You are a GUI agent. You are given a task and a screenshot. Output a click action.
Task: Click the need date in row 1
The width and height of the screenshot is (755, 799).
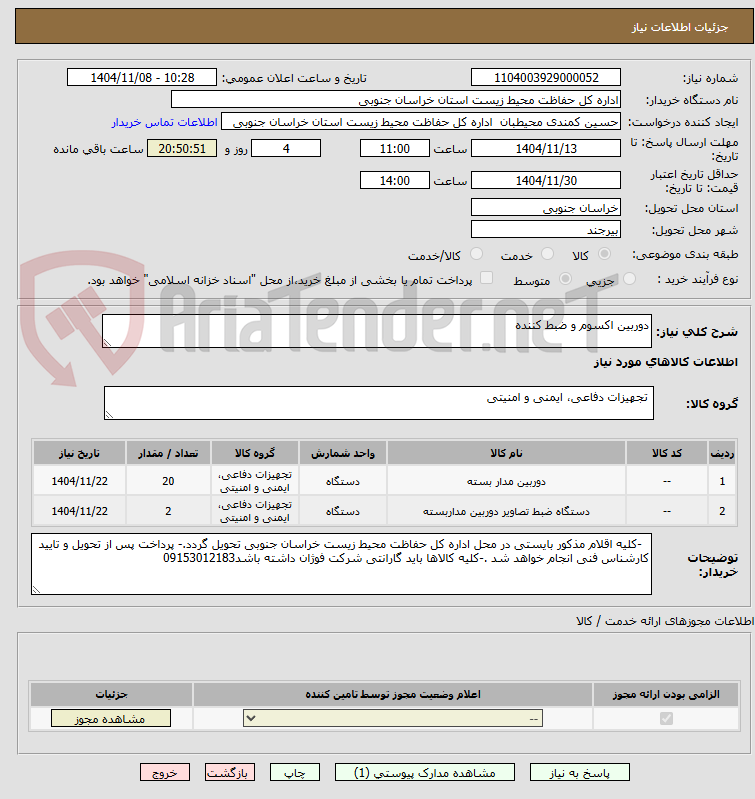coord(79,481)
